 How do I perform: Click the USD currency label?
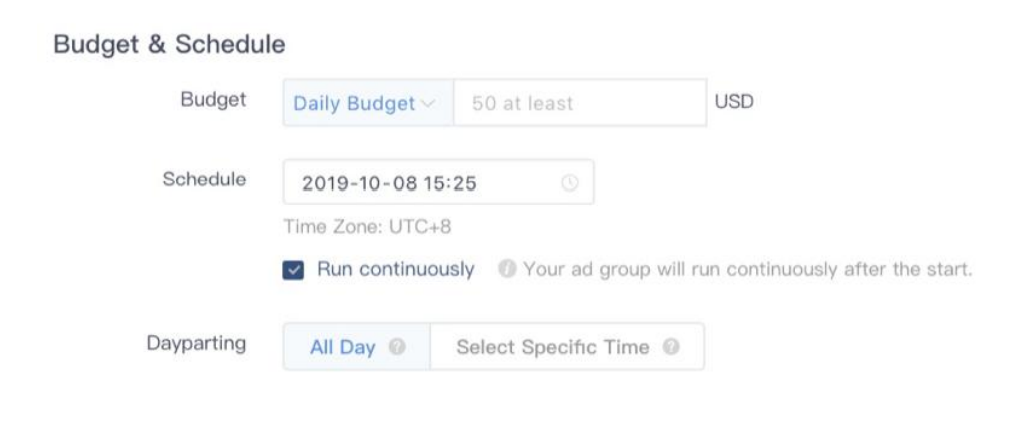[x=734, y=102]
